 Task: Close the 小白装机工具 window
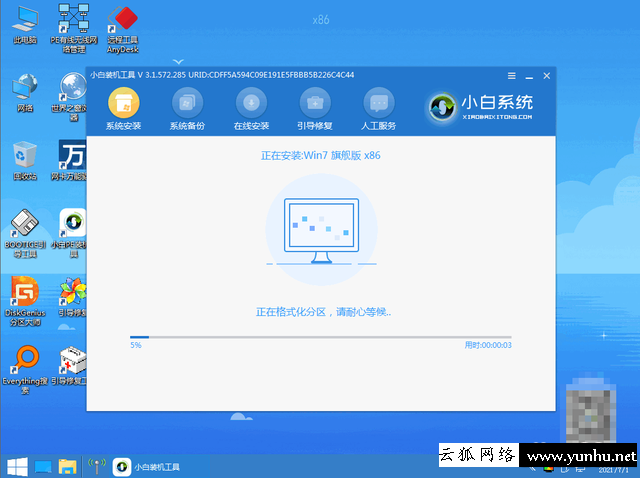(547, 76)
